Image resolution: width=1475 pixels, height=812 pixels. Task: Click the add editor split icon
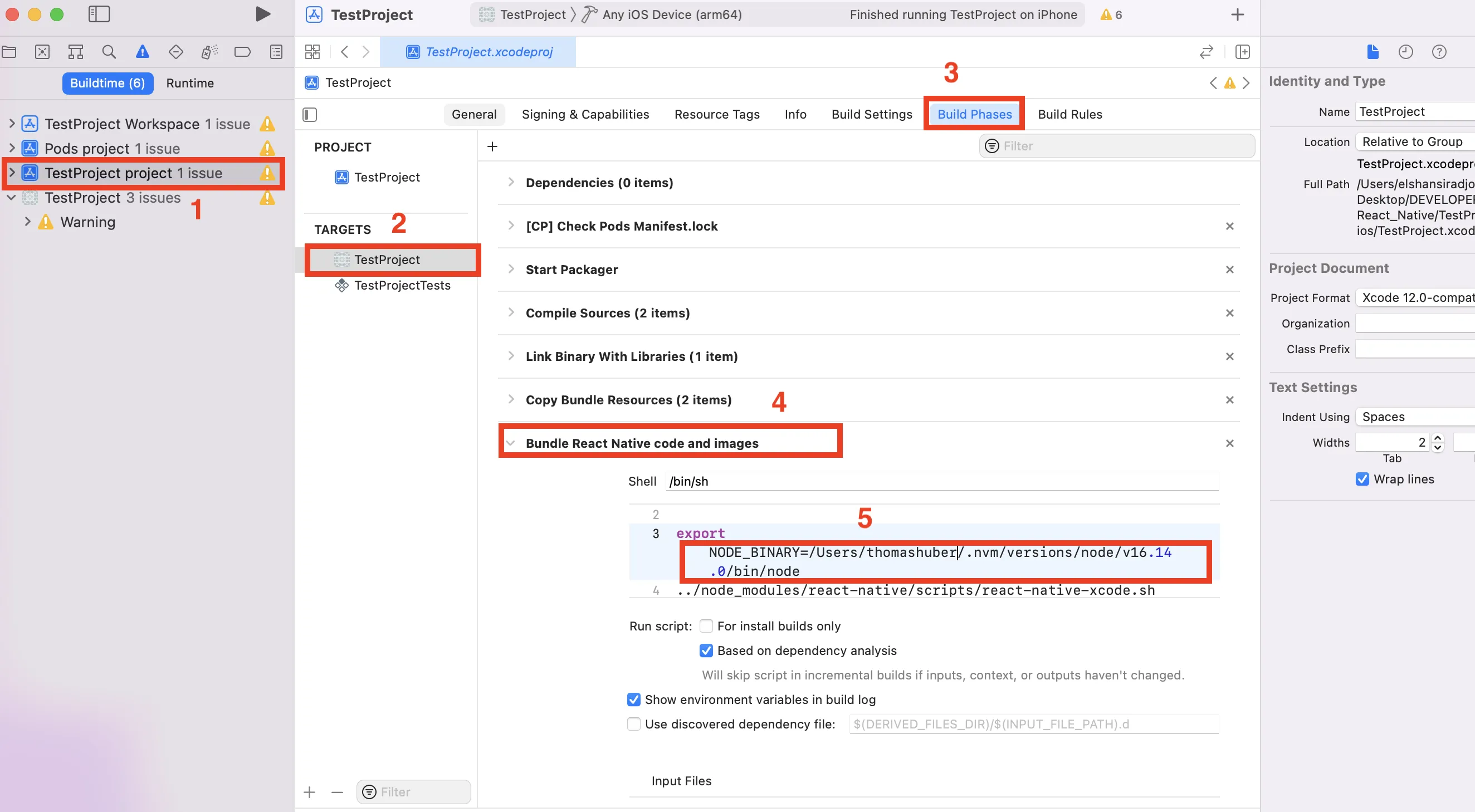tap(1243, 52)
